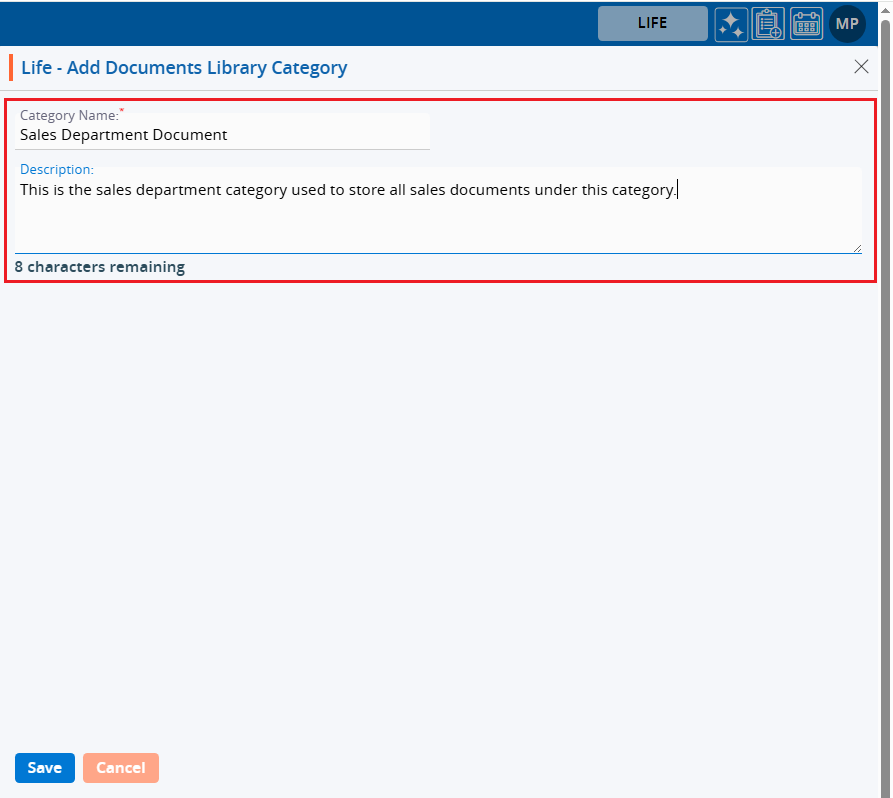Open the calendar icon in header

[x=806, y=24]
